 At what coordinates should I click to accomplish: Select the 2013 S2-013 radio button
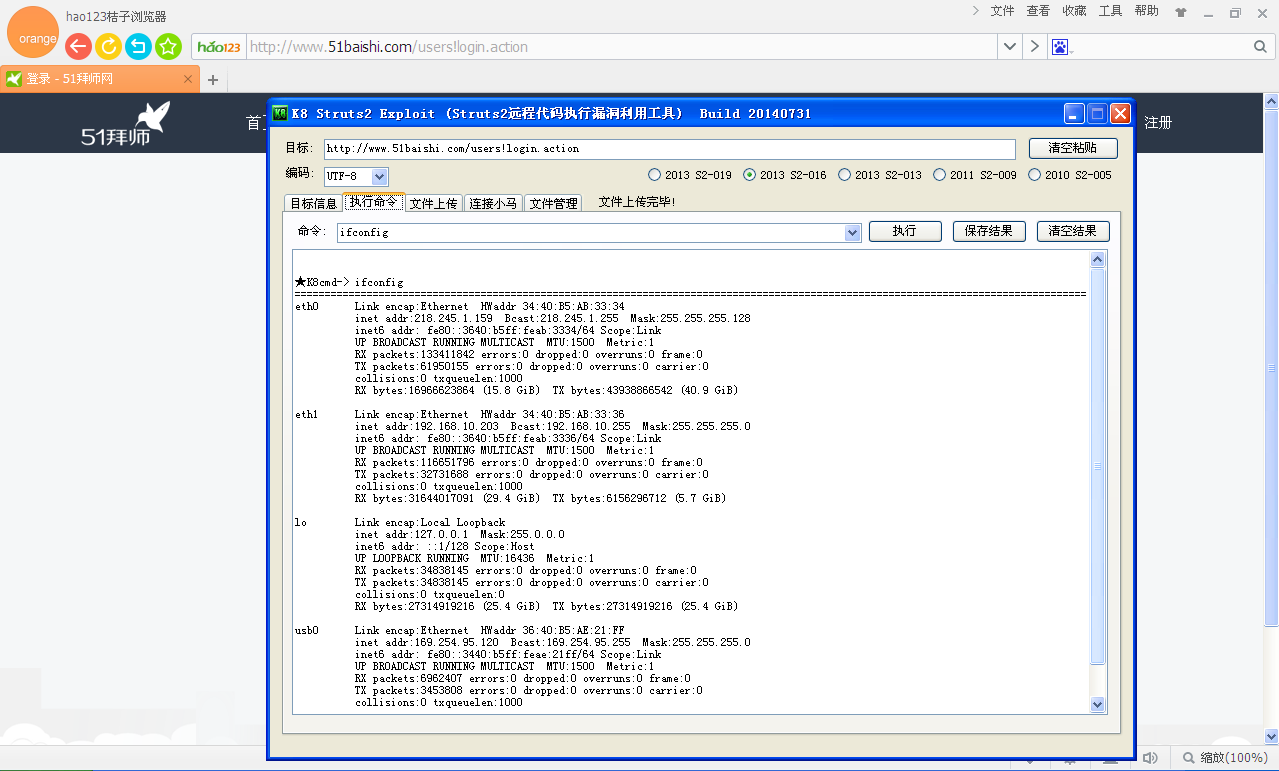[880, 175]
